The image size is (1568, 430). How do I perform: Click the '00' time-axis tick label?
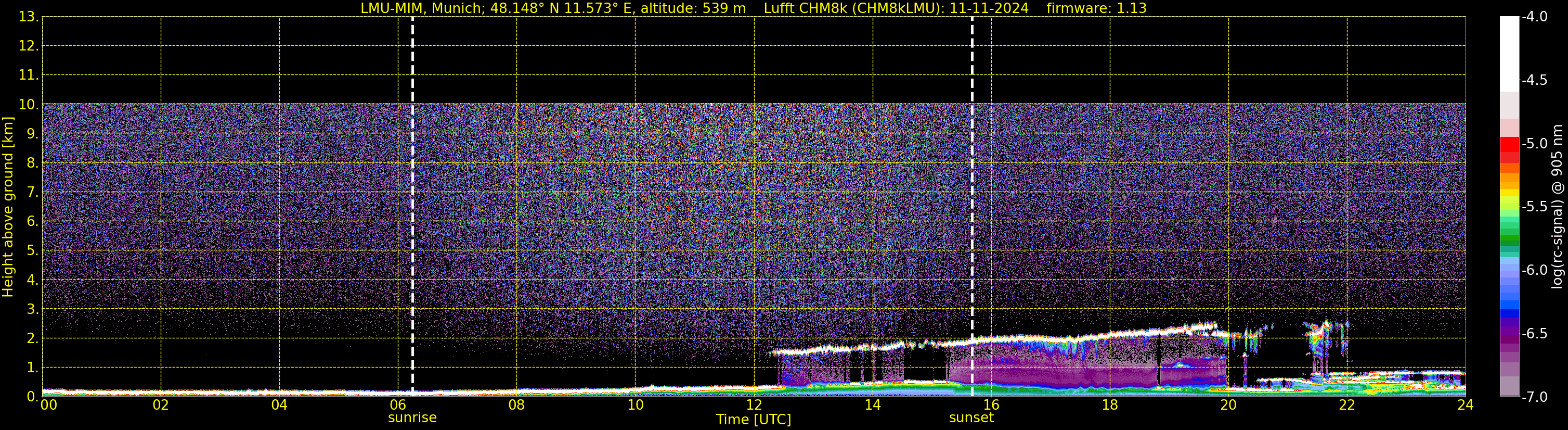[49, 405]
